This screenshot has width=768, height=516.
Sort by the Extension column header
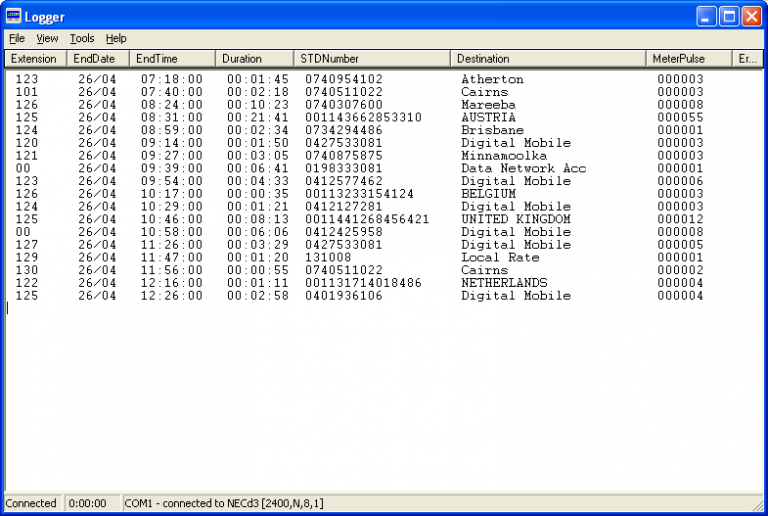coord(34,59)
